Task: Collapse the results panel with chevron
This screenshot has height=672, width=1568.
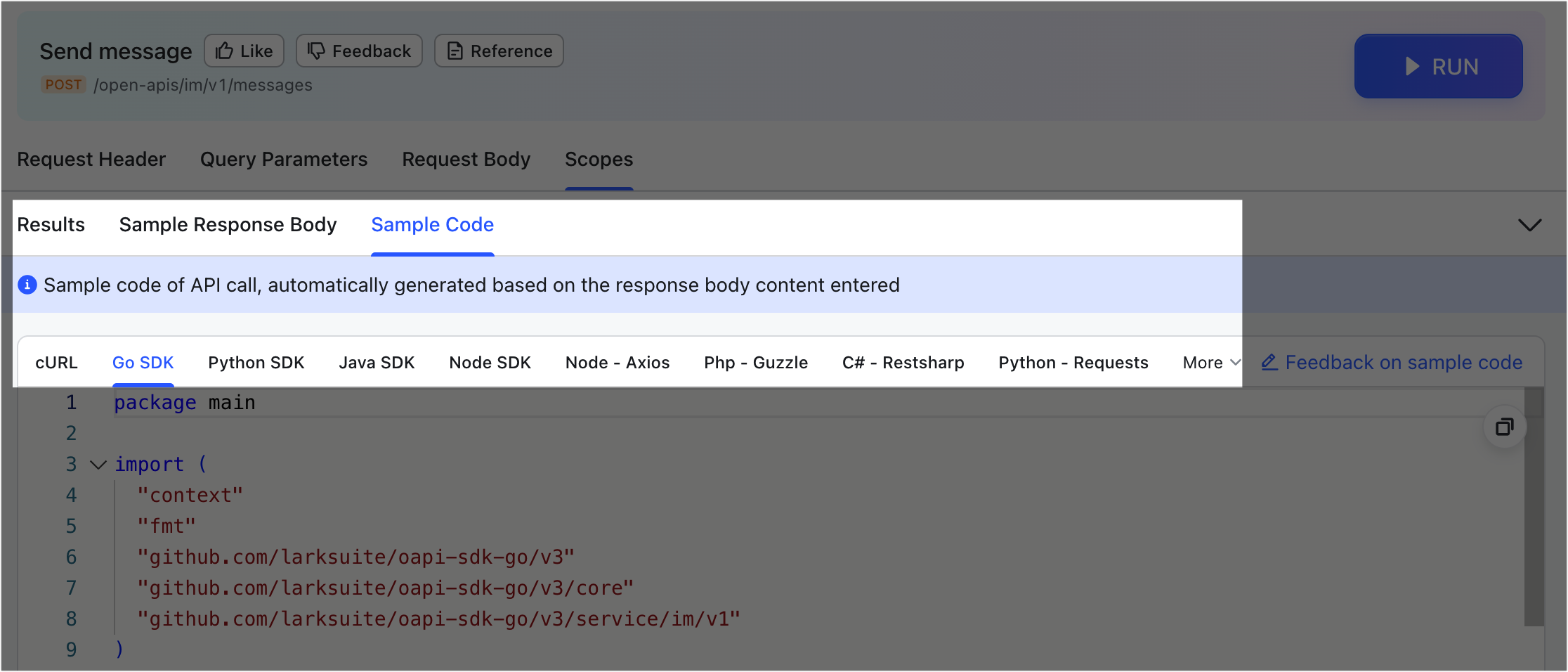Action: point(1529,225)
